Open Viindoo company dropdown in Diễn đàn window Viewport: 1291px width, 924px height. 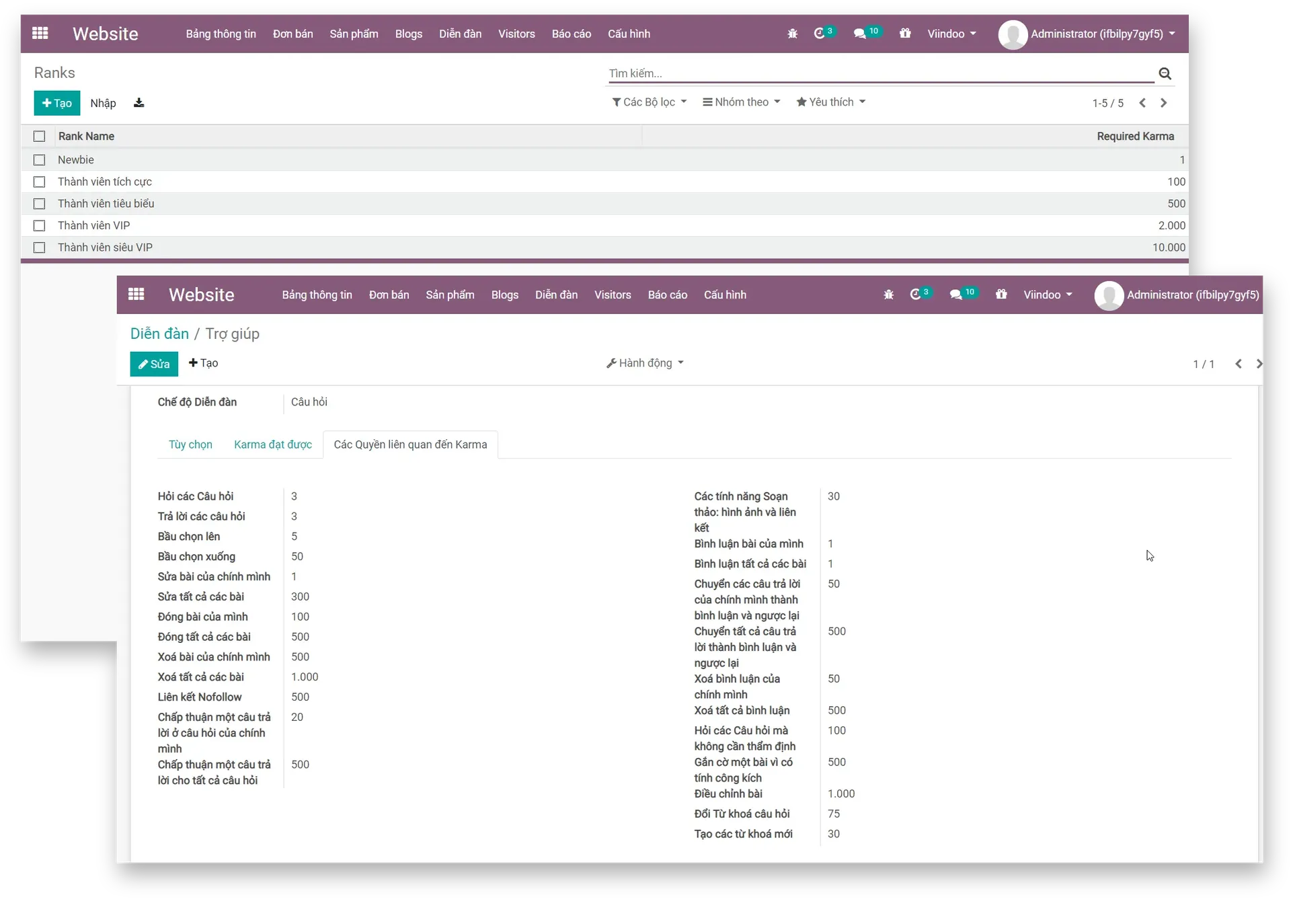[x=1048, y=295]
